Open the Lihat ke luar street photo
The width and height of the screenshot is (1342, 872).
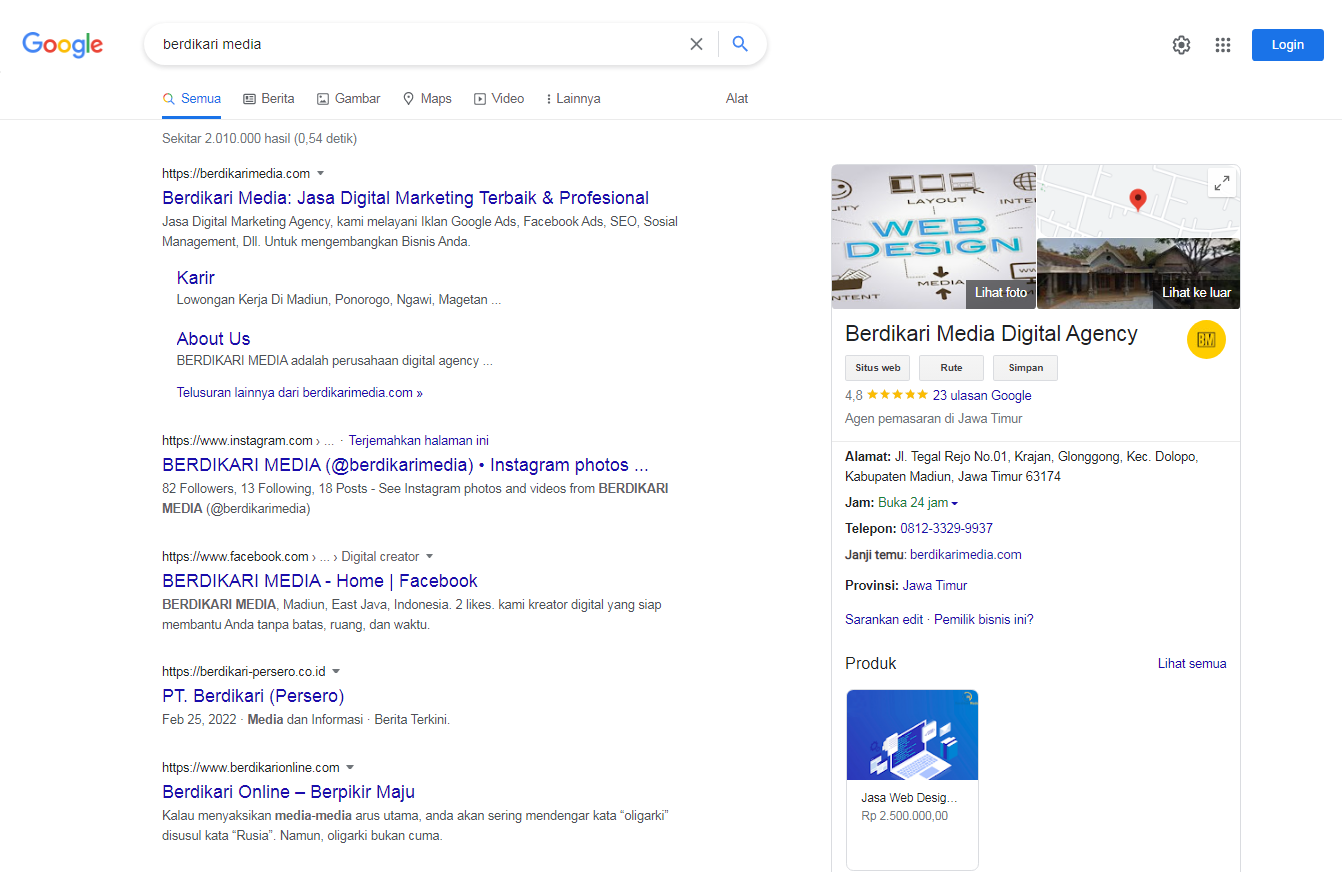(1138, 273)
